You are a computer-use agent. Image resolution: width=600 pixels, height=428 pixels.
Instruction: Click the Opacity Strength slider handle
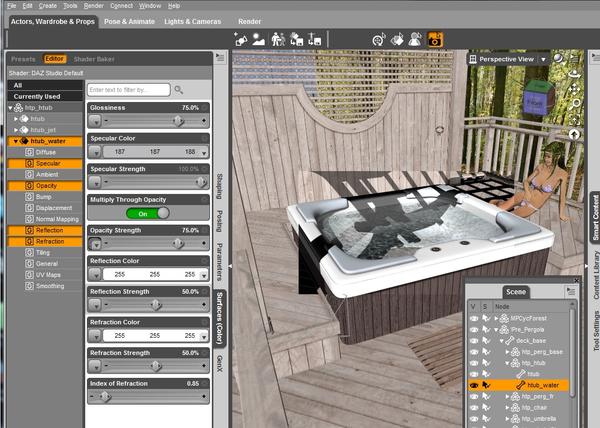point(178,243)
